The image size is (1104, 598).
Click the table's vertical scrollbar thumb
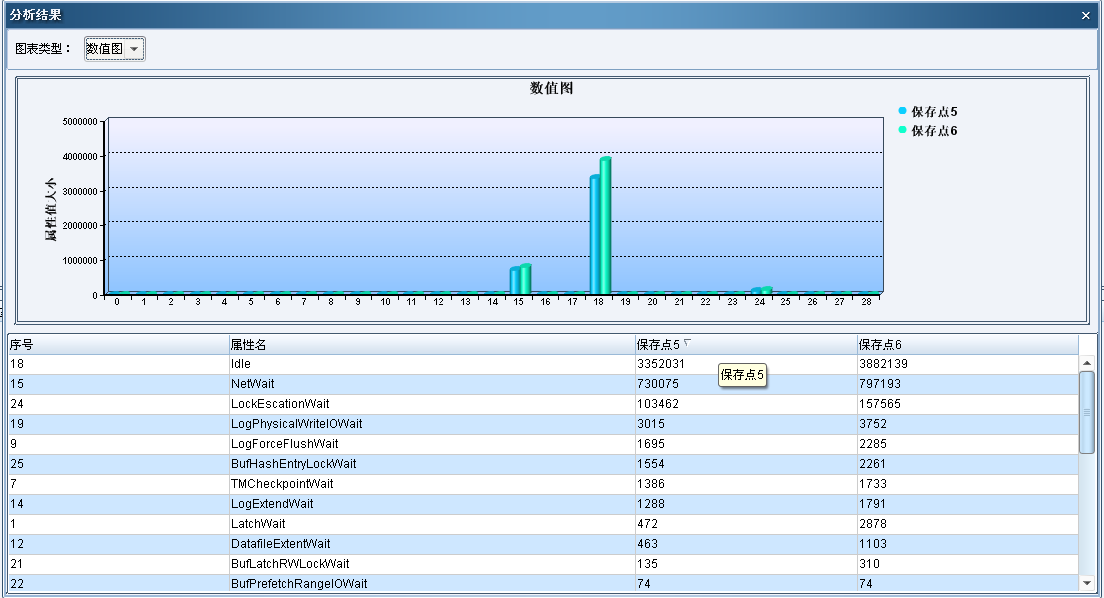[x=1087, y=411]
